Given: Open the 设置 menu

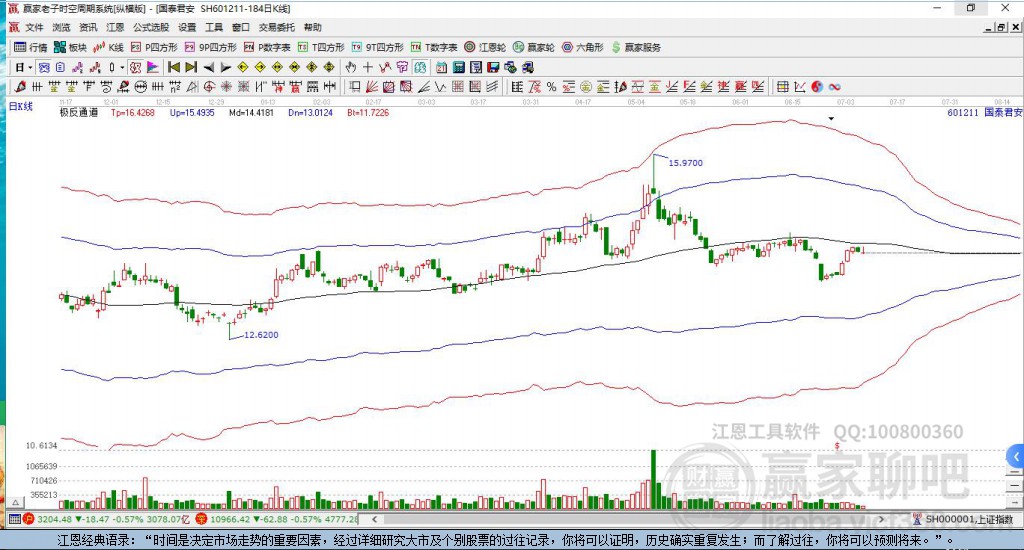Looking at the screenshot, I should 187,27.
